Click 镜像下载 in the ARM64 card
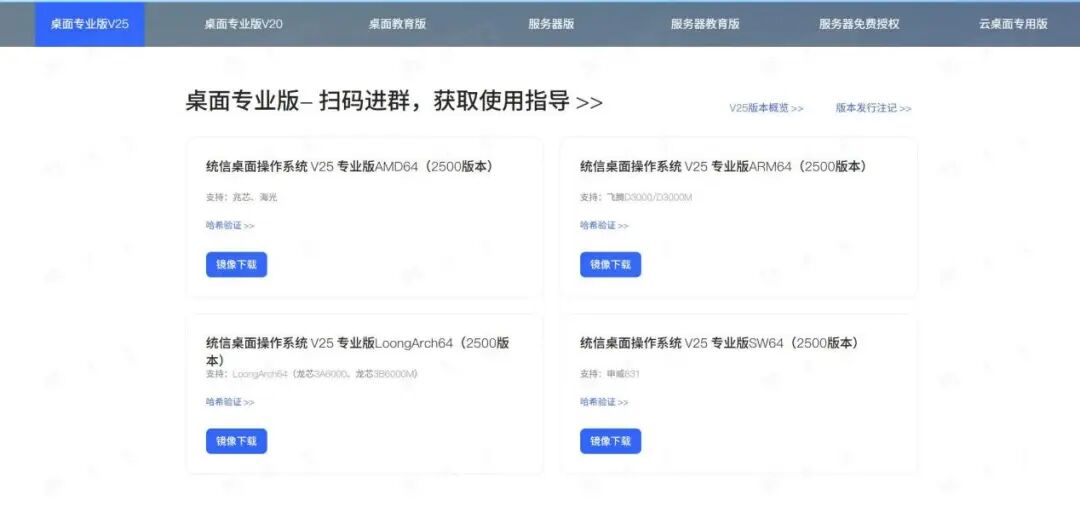The height and width of the screenshot is (518, 1080). (610, 265)
